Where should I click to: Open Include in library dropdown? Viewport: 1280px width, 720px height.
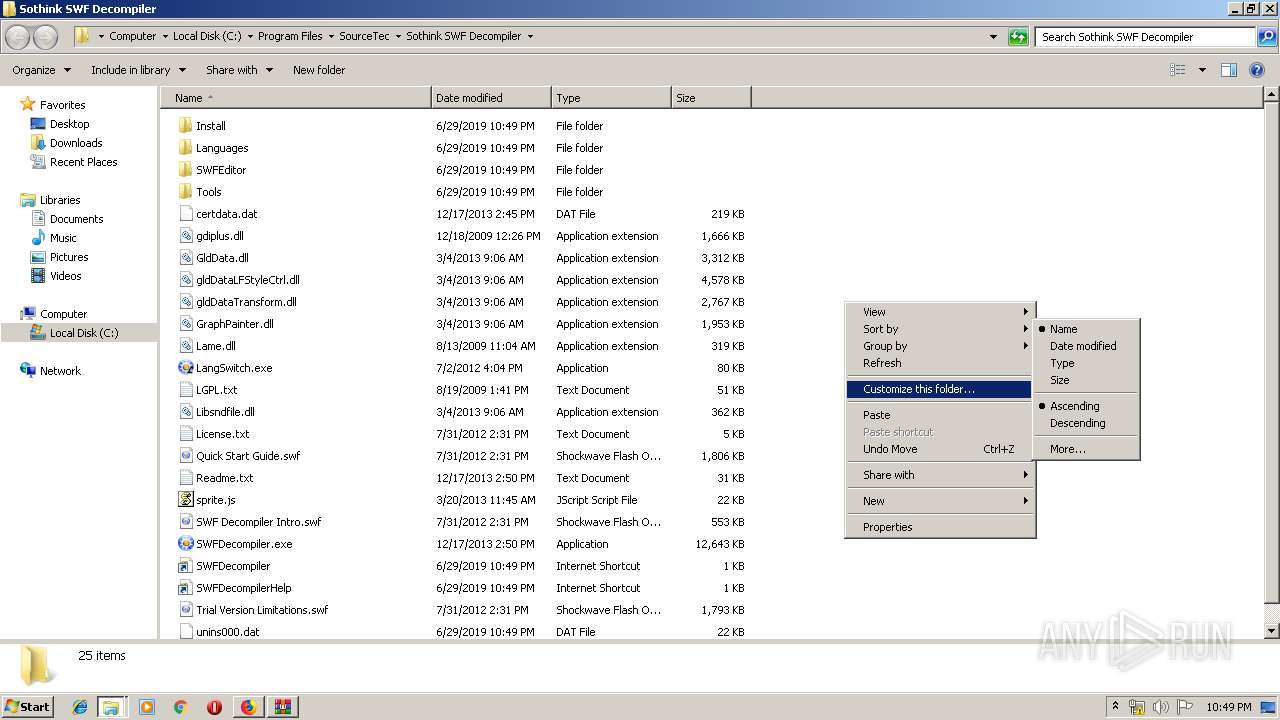(138, 70)
